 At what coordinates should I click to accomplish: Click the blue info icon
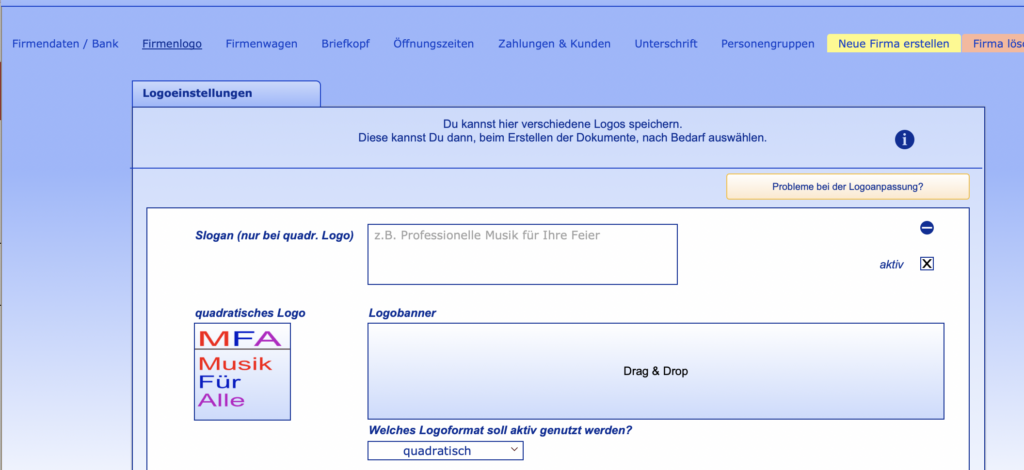904,139
